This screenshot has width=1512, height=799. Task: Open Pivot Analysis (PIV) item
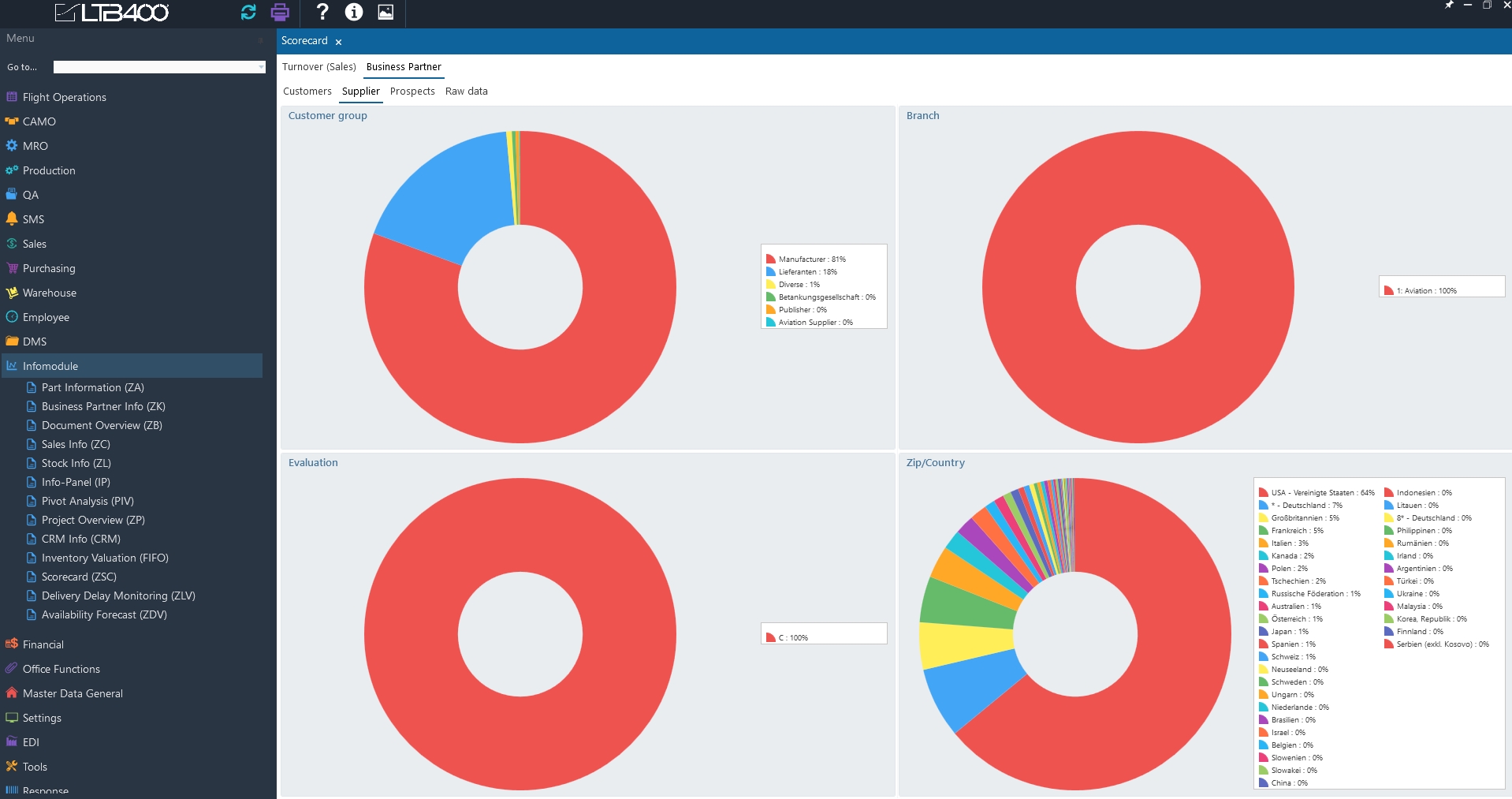pyautogui.click(x=88, y=501)
